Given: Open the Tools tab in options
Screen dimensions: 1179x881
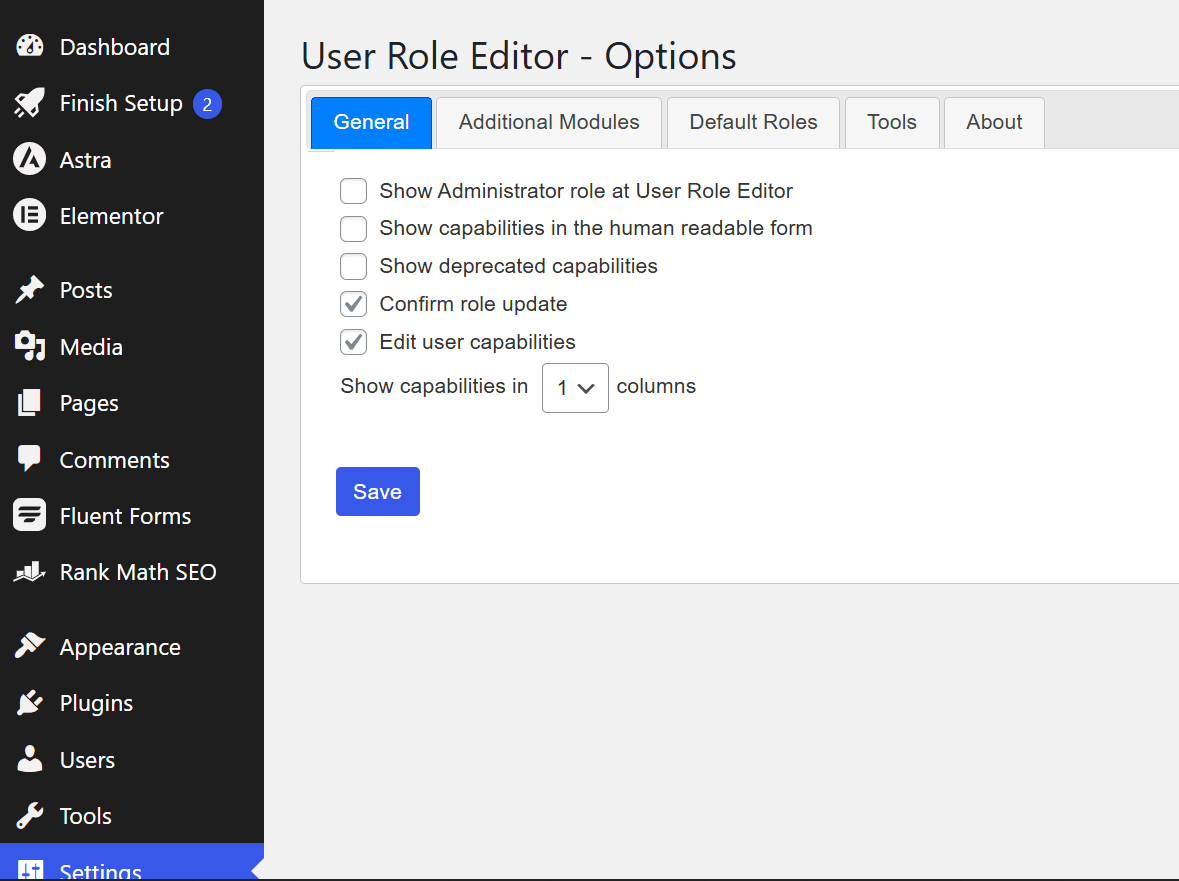Looking at the screenshot, I should [x=892, y=123].
